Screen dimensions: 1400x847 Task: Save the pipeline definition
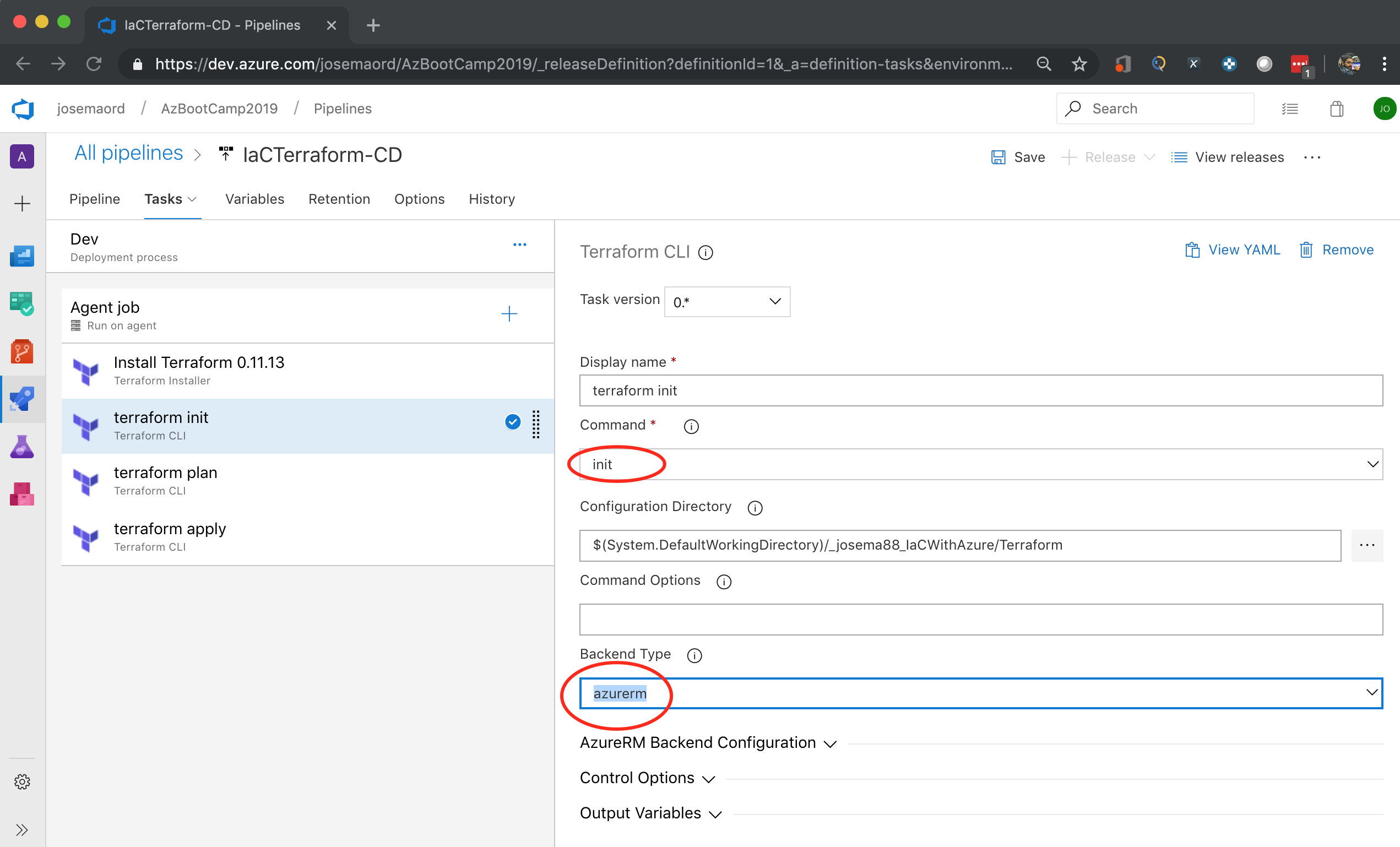pyautogui.click(x=1018, y=158)
